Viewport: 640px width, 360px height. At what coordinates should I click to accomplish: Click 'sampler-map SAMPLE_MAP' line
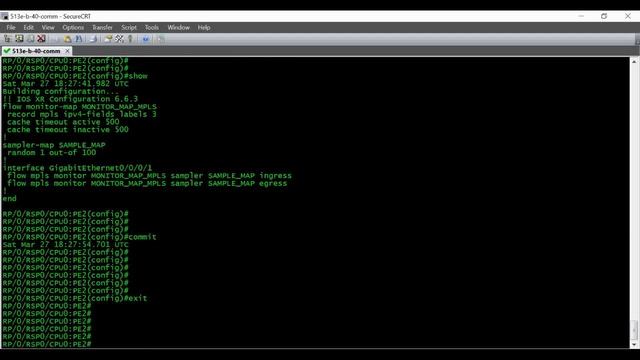click(x=54, y=145)
